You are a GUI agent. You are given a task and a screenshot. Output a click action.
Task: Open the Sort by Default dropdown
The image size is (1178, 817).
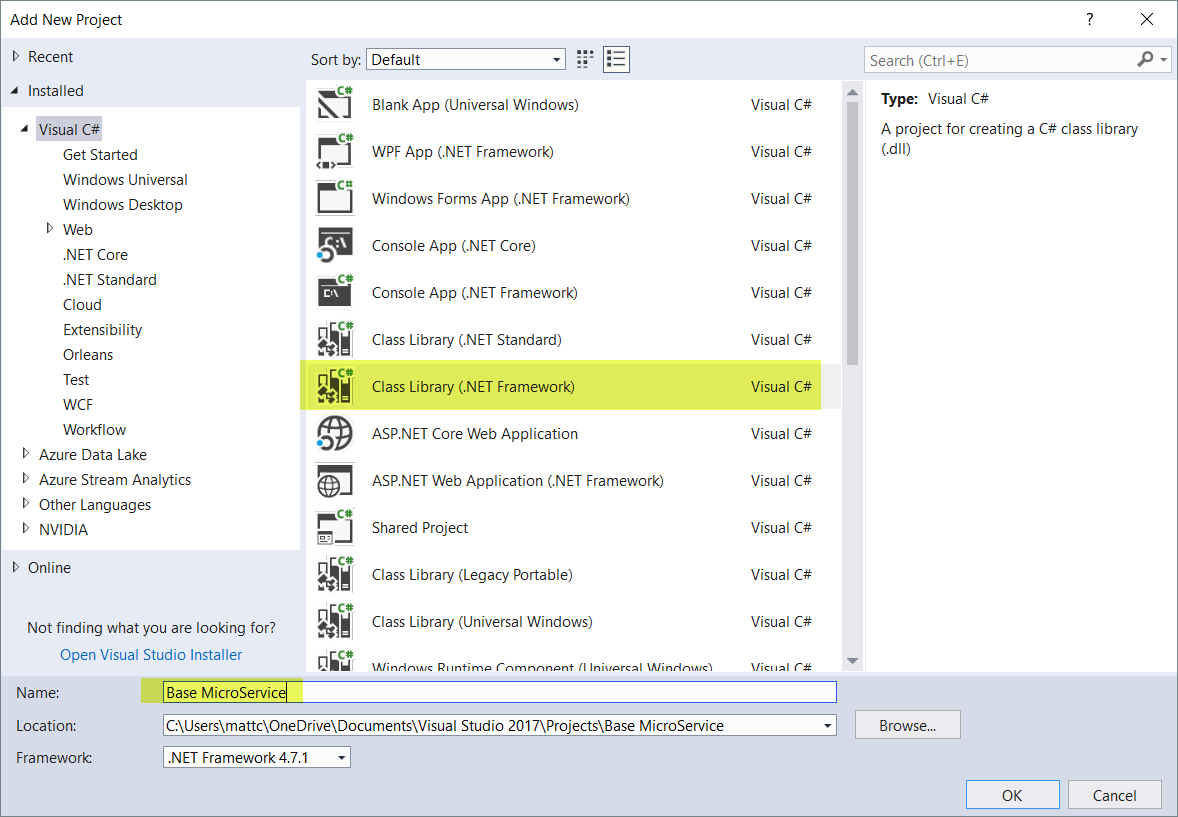point(466,59)
